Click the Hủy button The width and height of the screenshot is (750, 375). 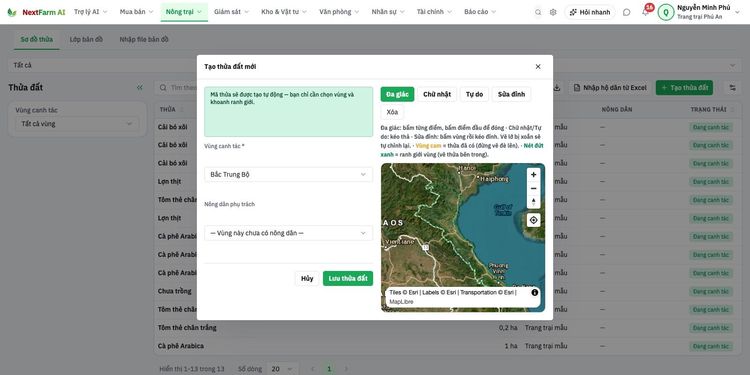(x=307, y=278)
